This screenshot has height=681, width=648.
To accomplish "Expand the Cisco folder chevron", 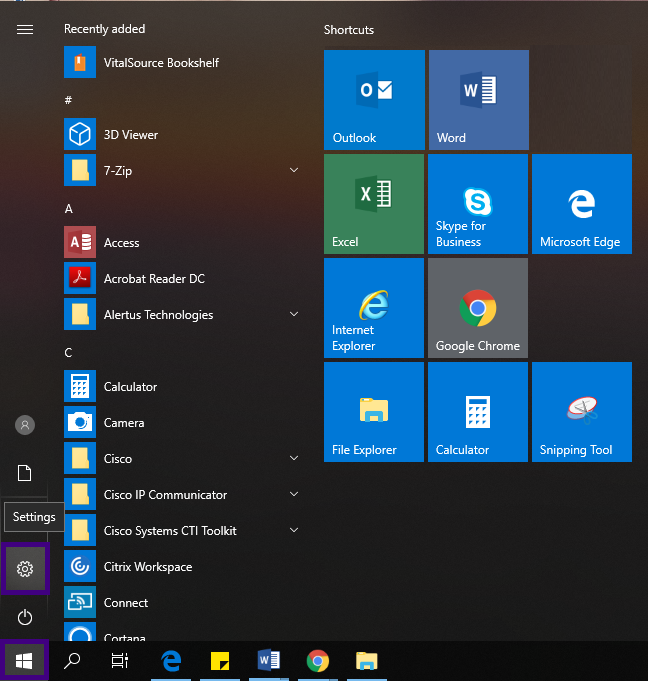I will (294, 458).
